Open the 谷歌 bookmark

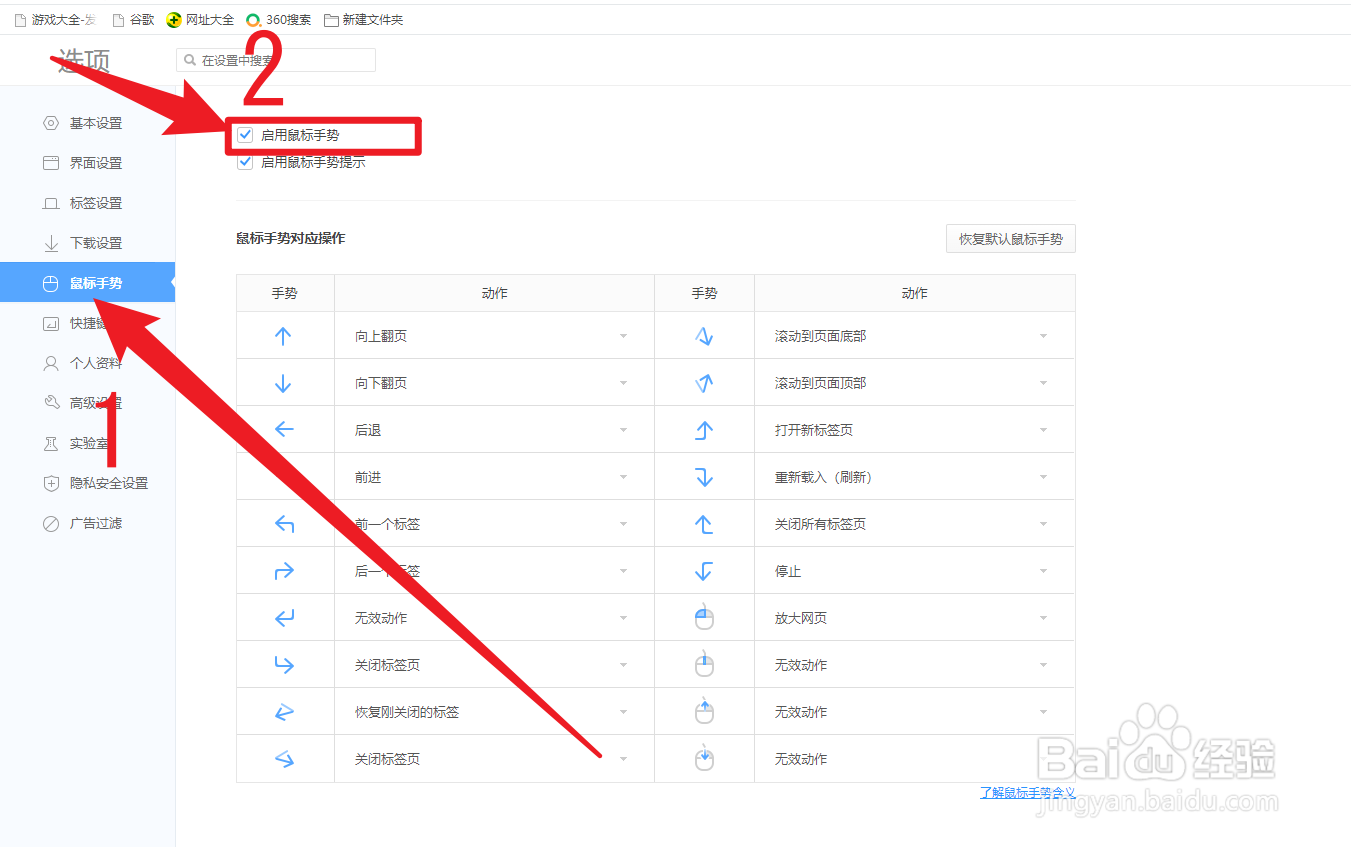point(134,20)
